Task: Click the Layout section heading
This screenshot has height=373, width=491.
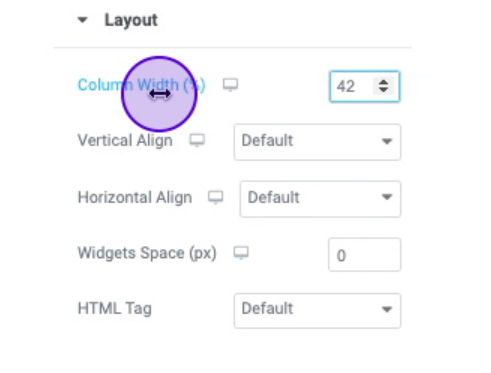Action: (x=131, y=20)
